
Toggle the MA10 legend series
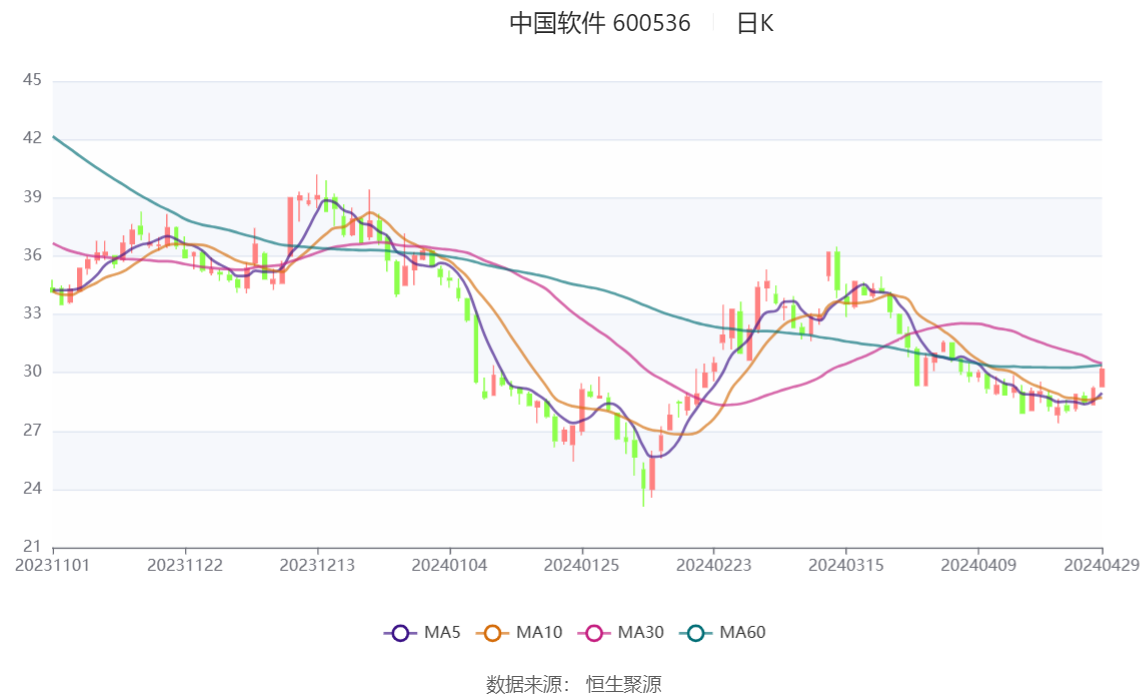click(x=519, y=632)
